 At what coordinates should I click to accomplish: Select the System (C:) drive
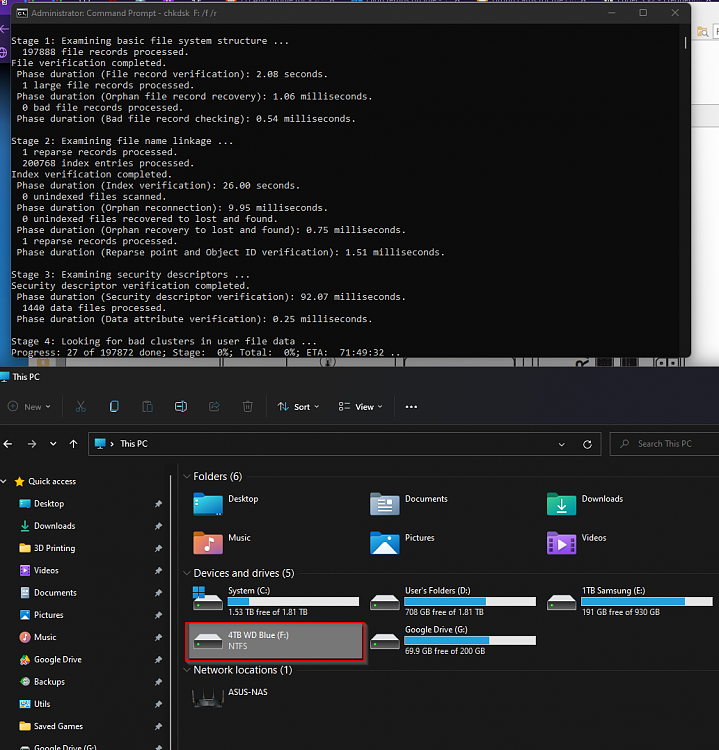(x=276, y=601)
